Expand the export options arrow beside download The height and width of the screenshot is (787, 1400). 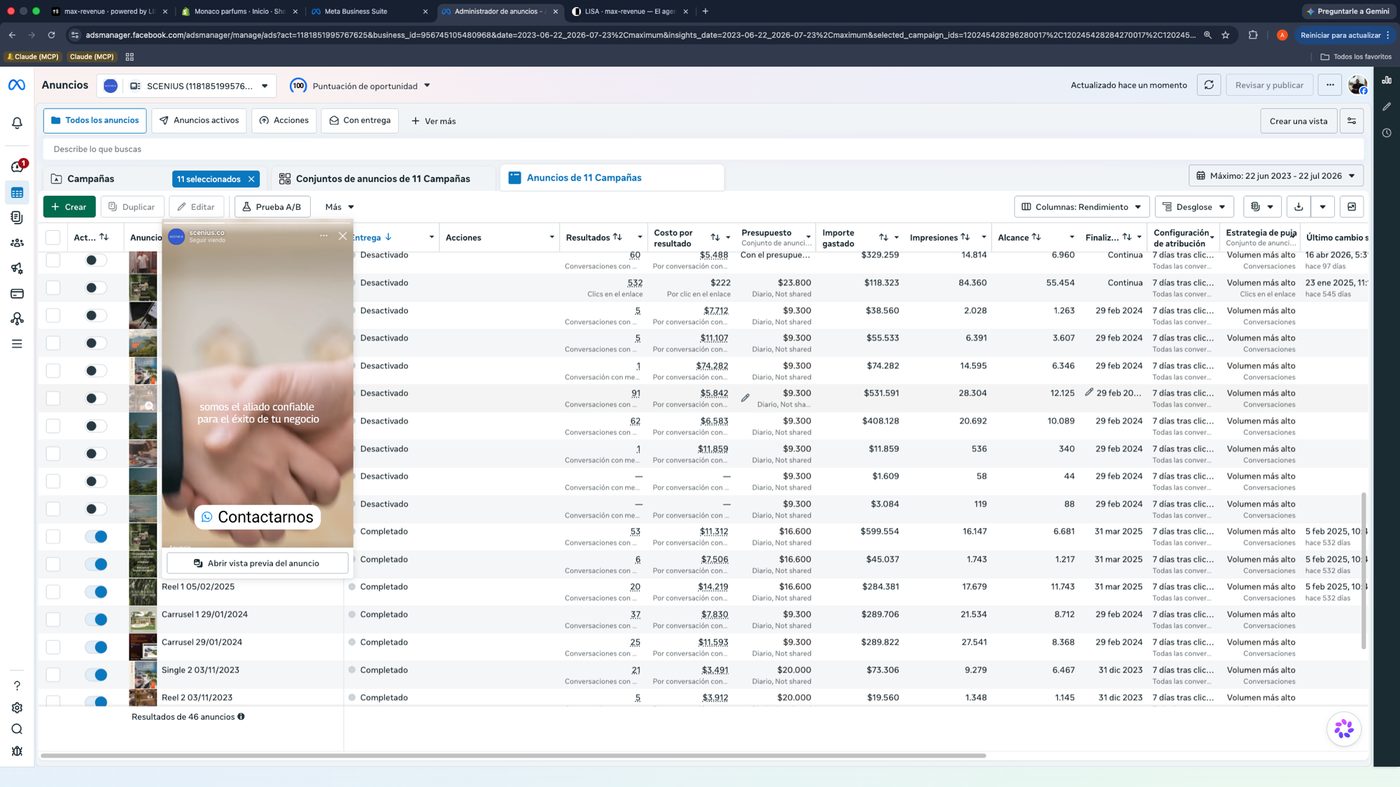coord(1323,207)
